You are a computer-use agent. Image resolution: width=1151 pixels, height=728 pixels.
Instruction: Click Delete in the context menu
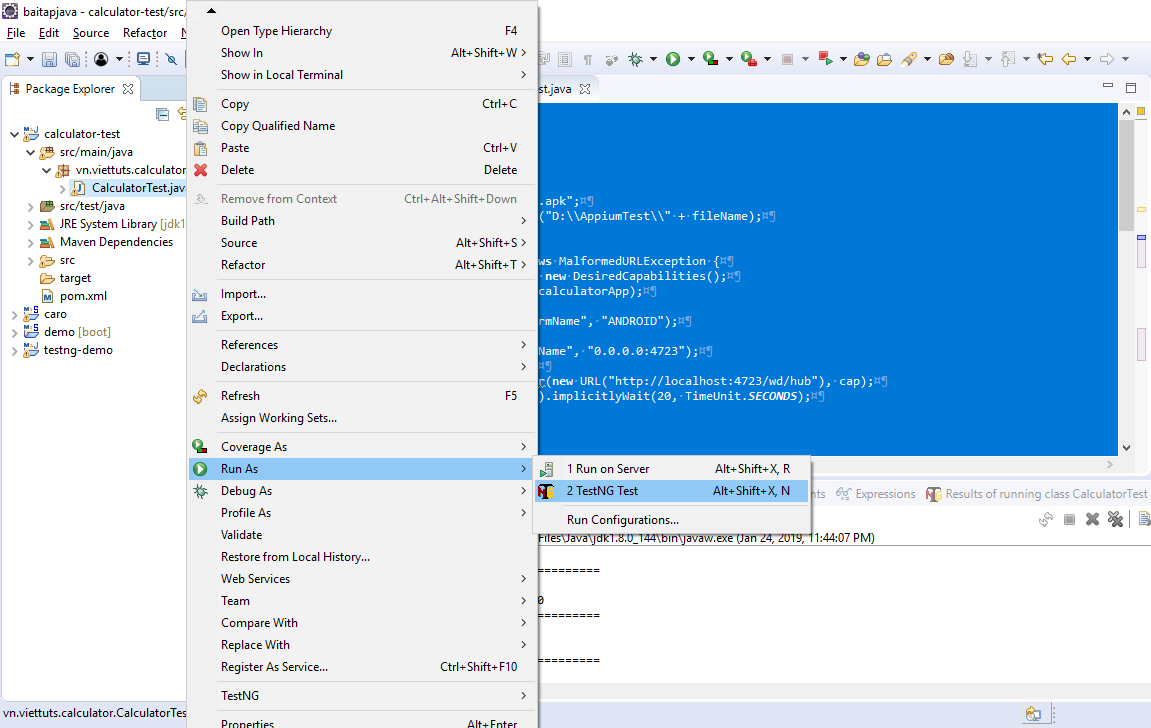pyautogui.click(x=361, y=170)
